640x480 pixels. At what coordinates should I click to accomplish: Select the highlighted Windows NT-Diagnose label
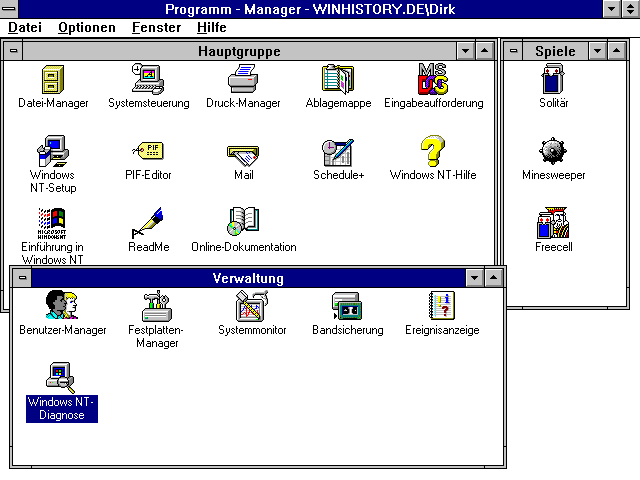tap(62, 409)
